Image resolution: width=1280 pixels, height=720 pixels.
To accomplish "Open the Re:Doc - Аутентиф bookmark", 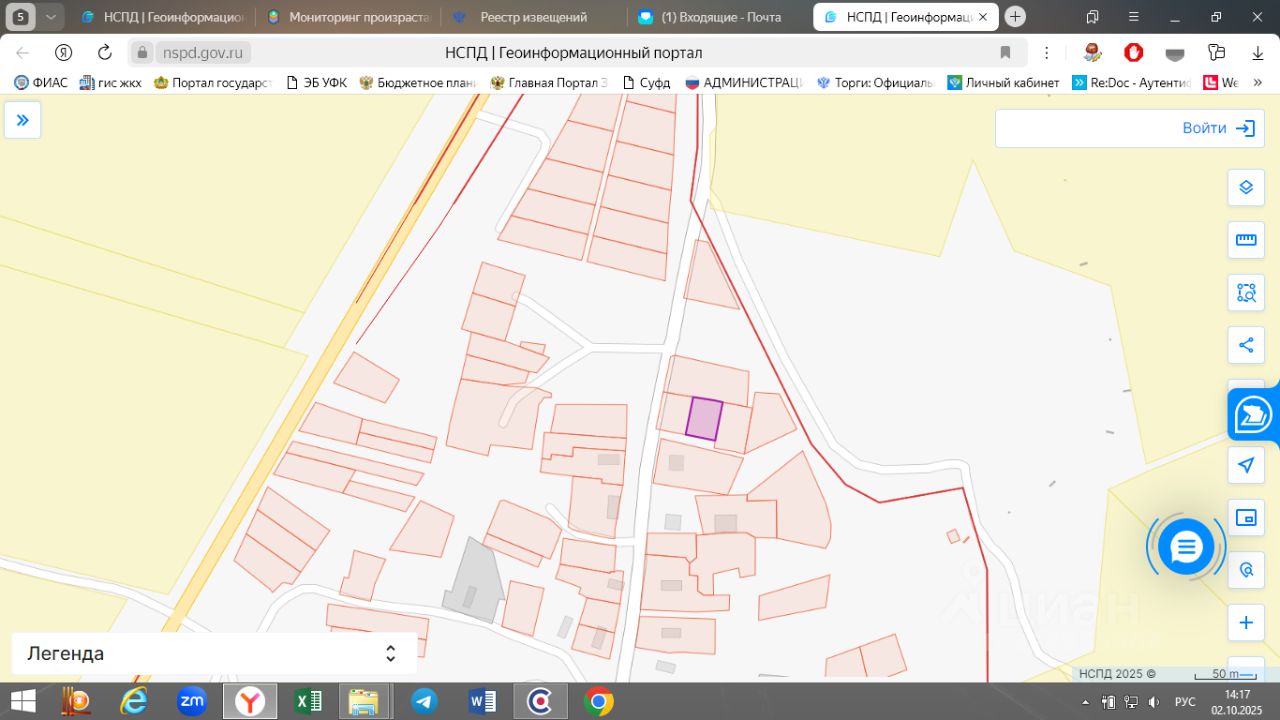I will tap(1131, 83).
